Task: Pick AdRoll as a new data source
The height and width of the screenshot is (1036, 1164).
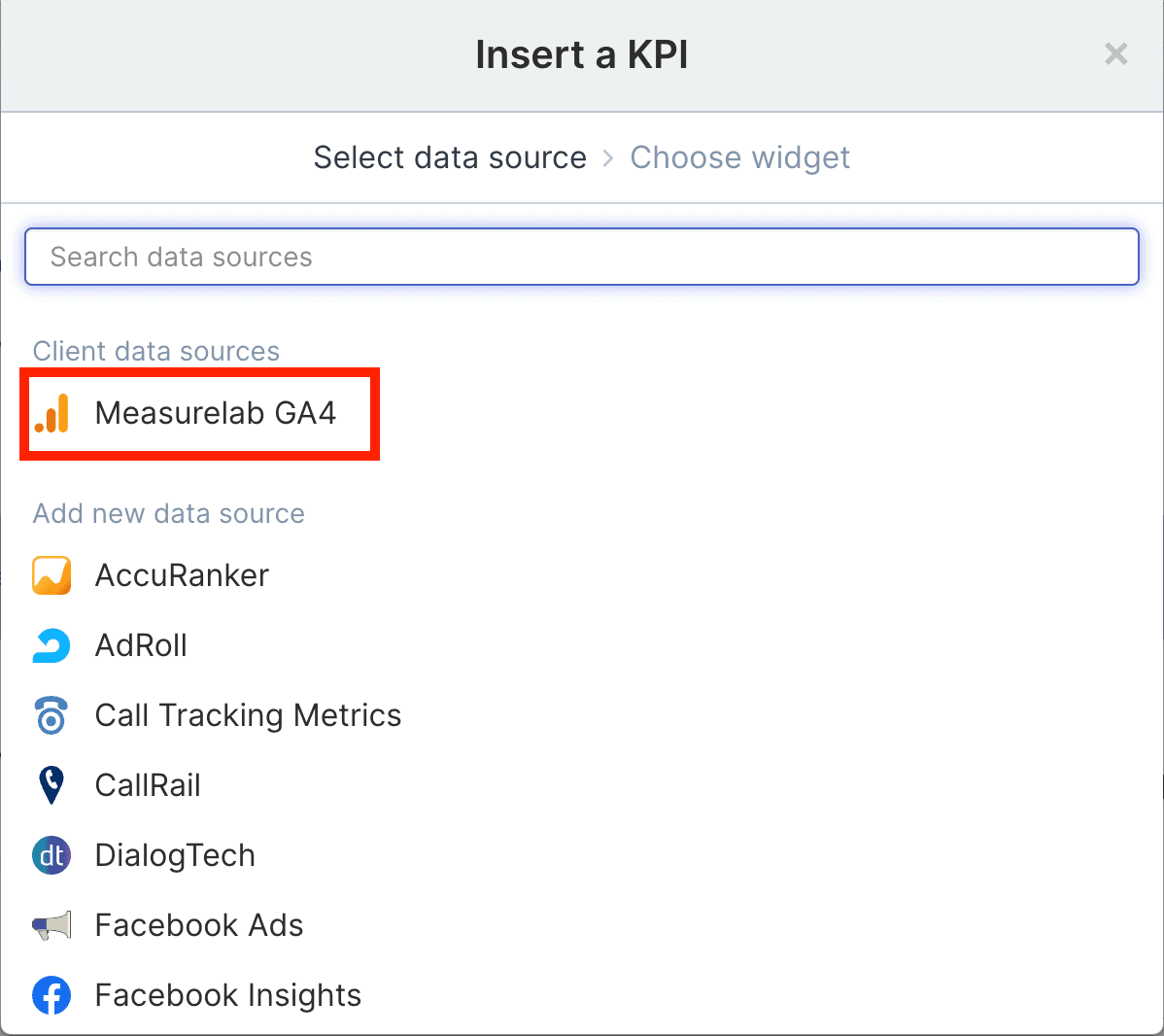Action: point(141,645)
